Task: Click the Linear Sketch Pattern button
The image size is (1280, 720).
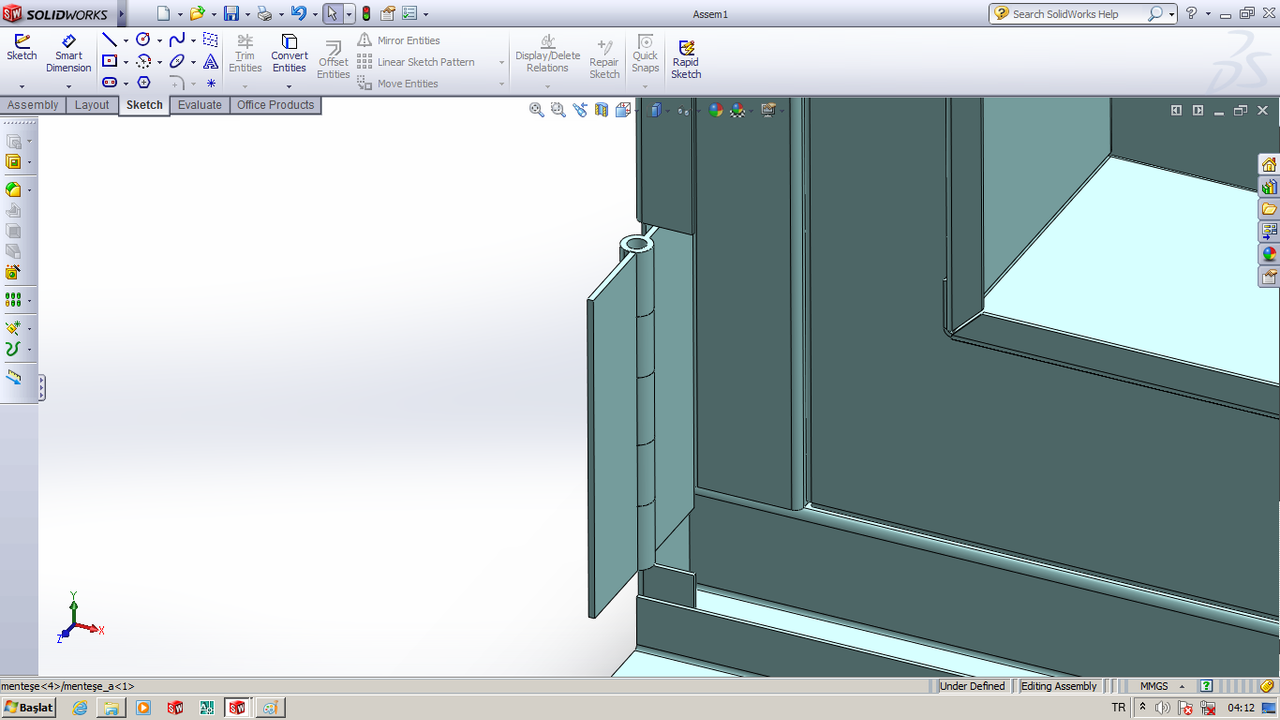Action: click(x=416, y=62)
